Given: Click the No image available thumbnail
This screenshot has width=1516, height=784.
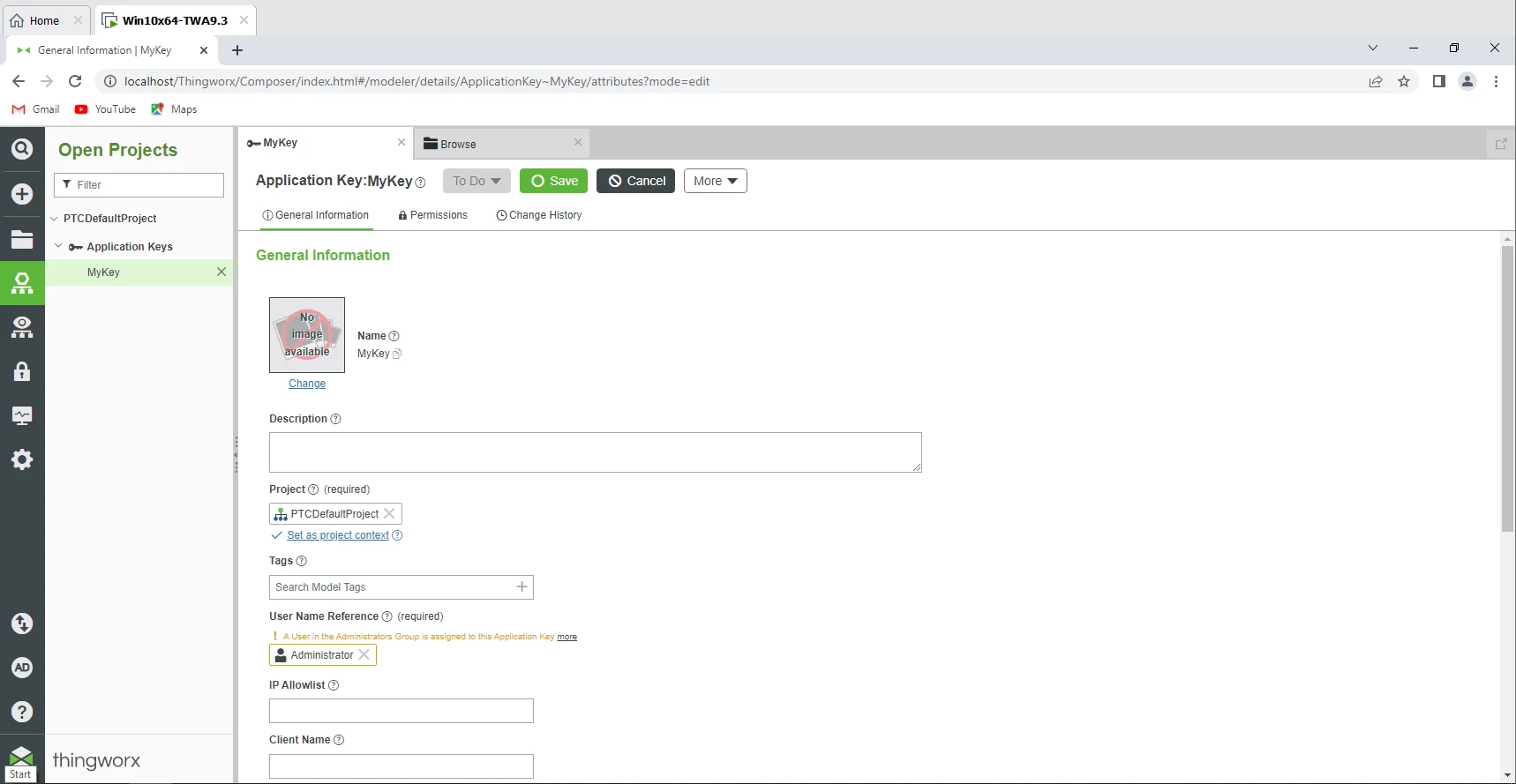Looking at the screenshot, I should [307, 335].
